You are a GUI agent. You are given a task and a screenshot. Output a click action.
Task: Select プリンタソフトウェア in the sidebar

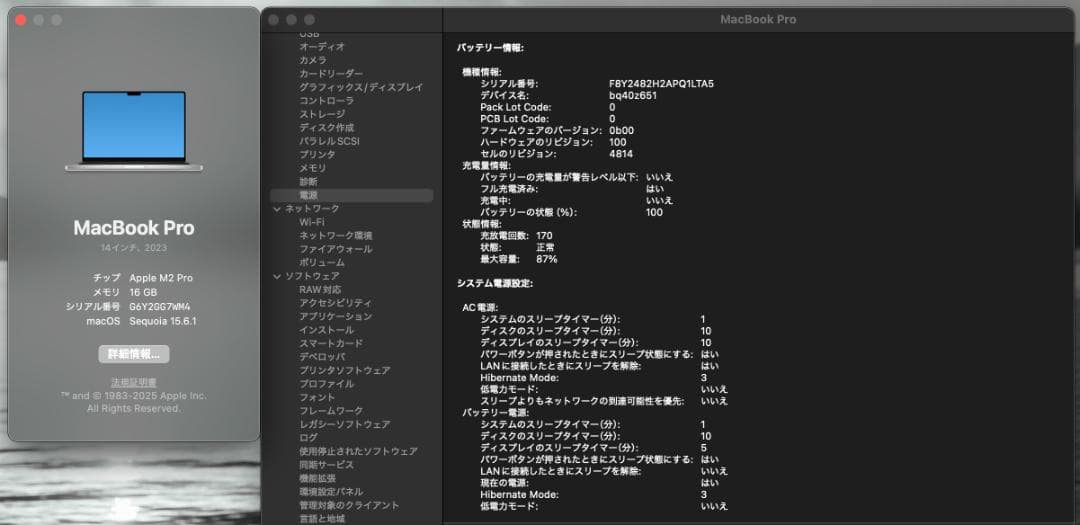[345, 371]
